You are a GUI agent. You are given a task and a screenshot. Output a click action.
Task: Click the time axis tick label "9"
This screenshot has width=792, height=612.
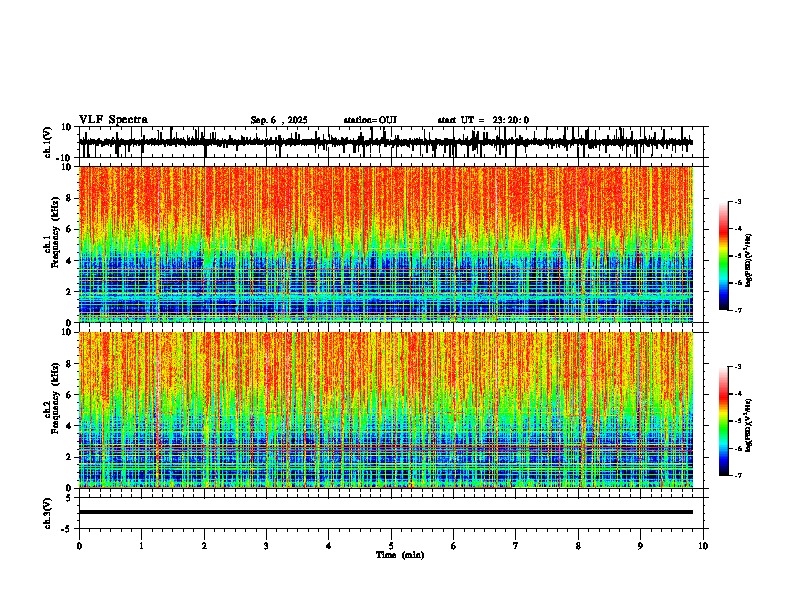(x=640, y=546)
